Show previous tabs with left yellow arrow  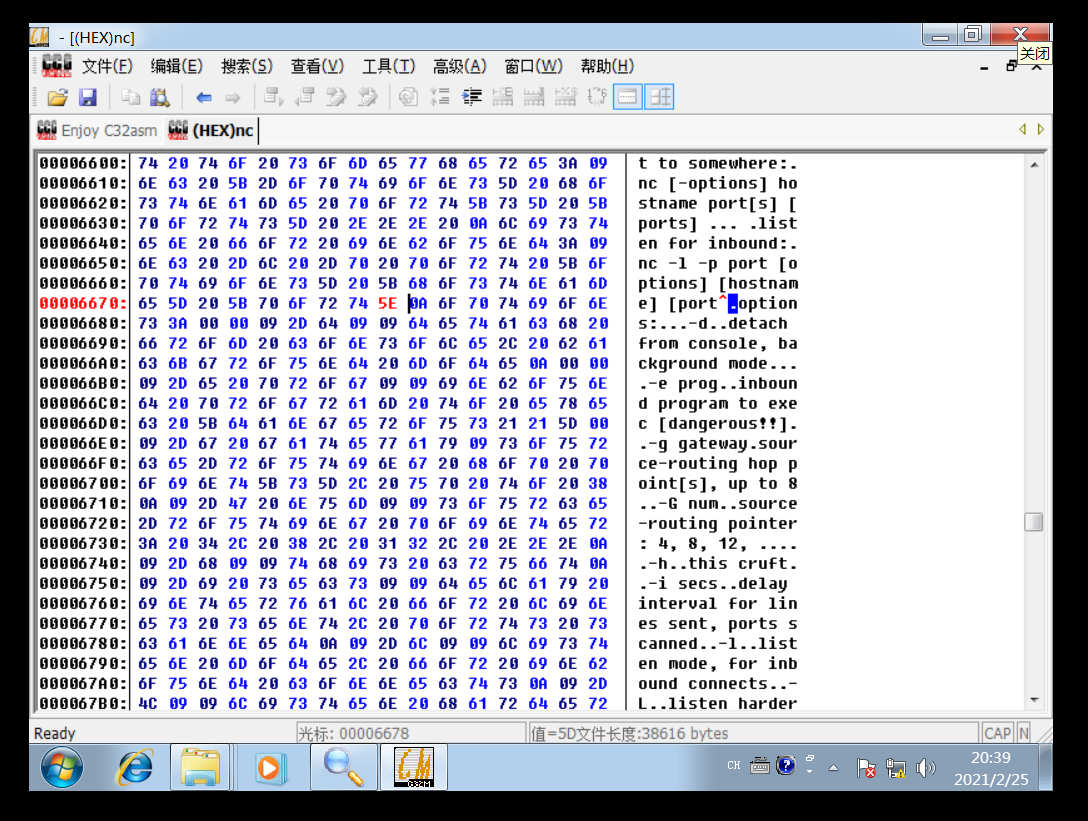click(1022, 130)
